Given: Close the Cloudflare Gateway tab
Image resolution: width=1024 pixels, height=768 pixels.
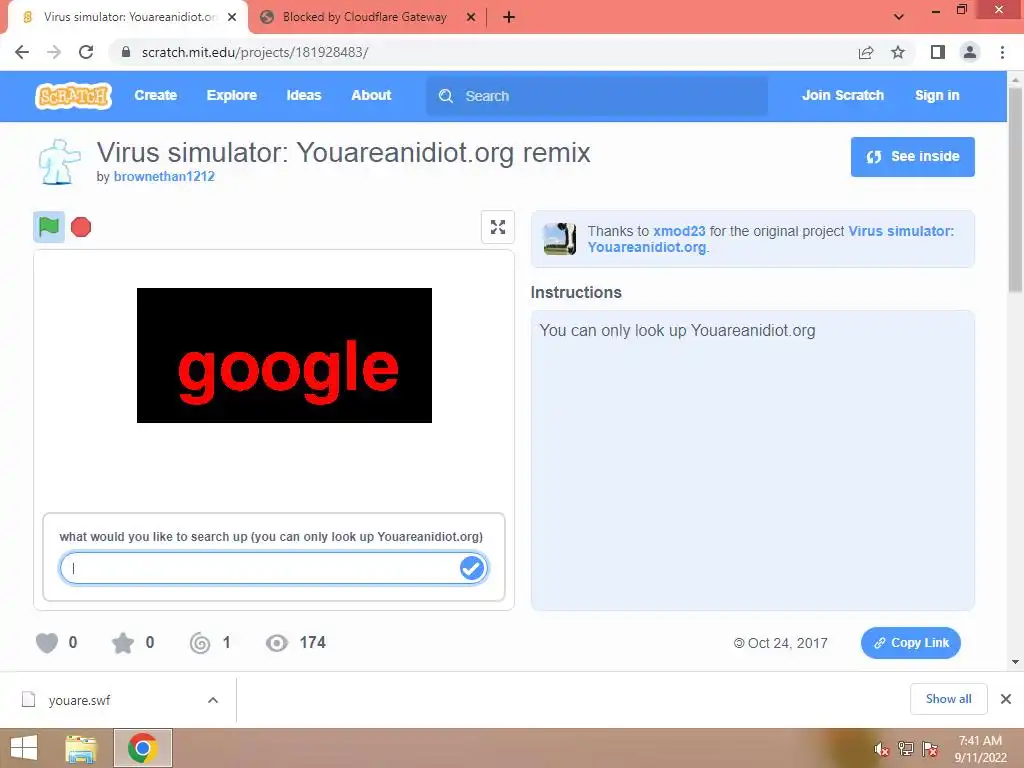Looking at the screenshot, I should click(x=471, y=17).
